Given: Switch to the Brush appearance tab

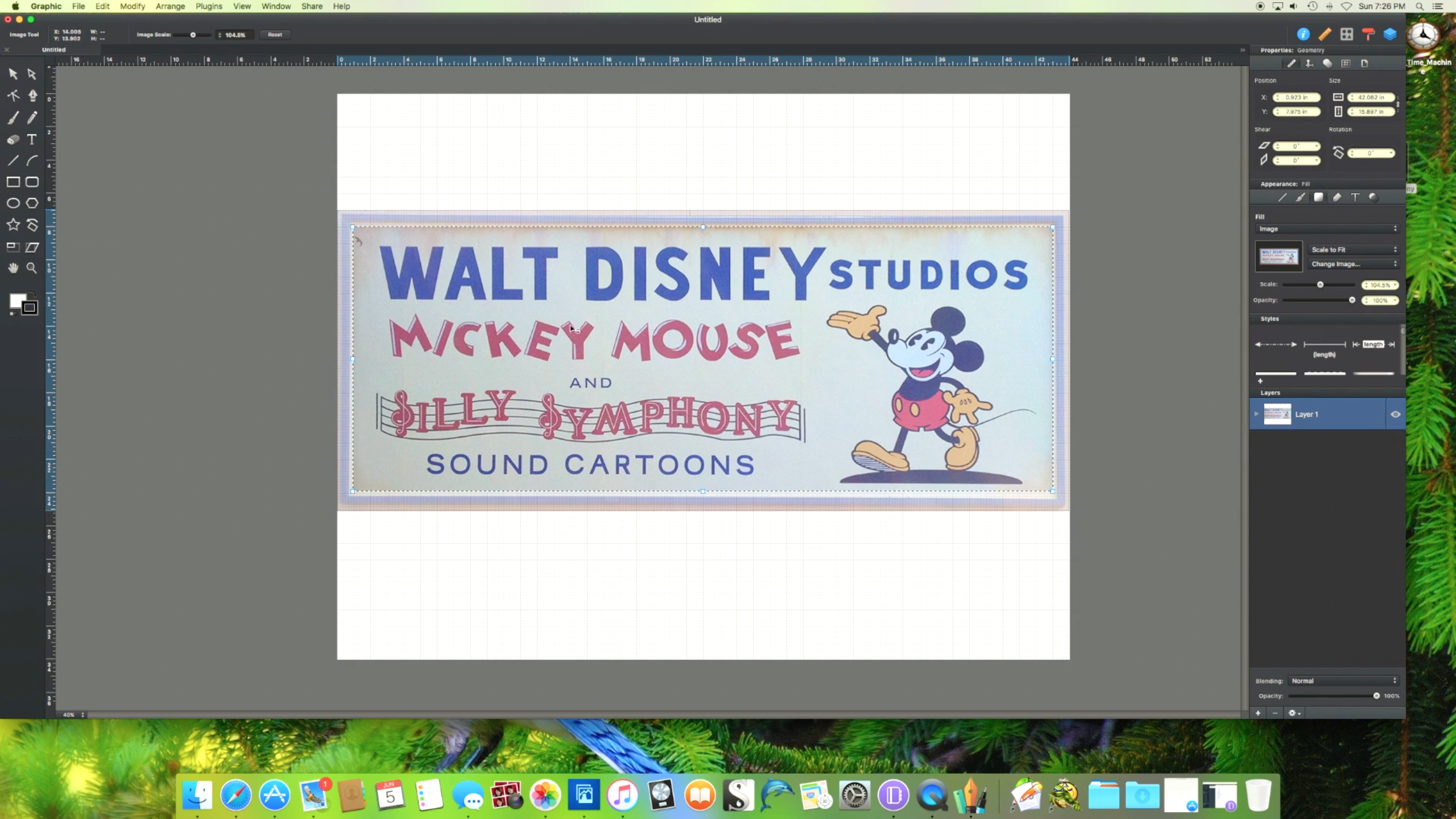Looking at the screenshot, I should click(x=1300, y=197).
